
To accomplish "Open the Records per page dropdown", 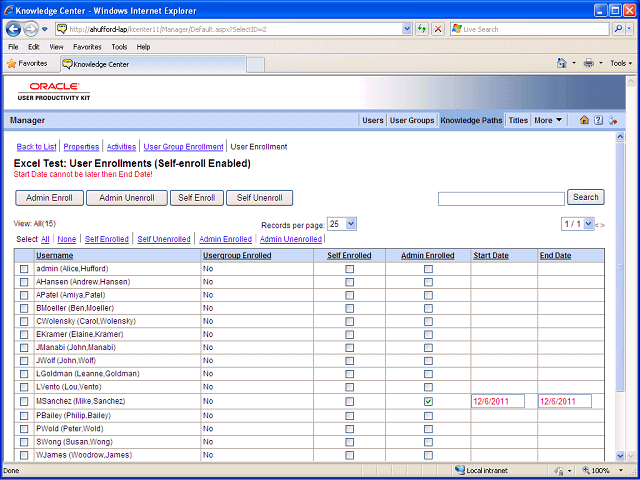I will pos(342,224).
